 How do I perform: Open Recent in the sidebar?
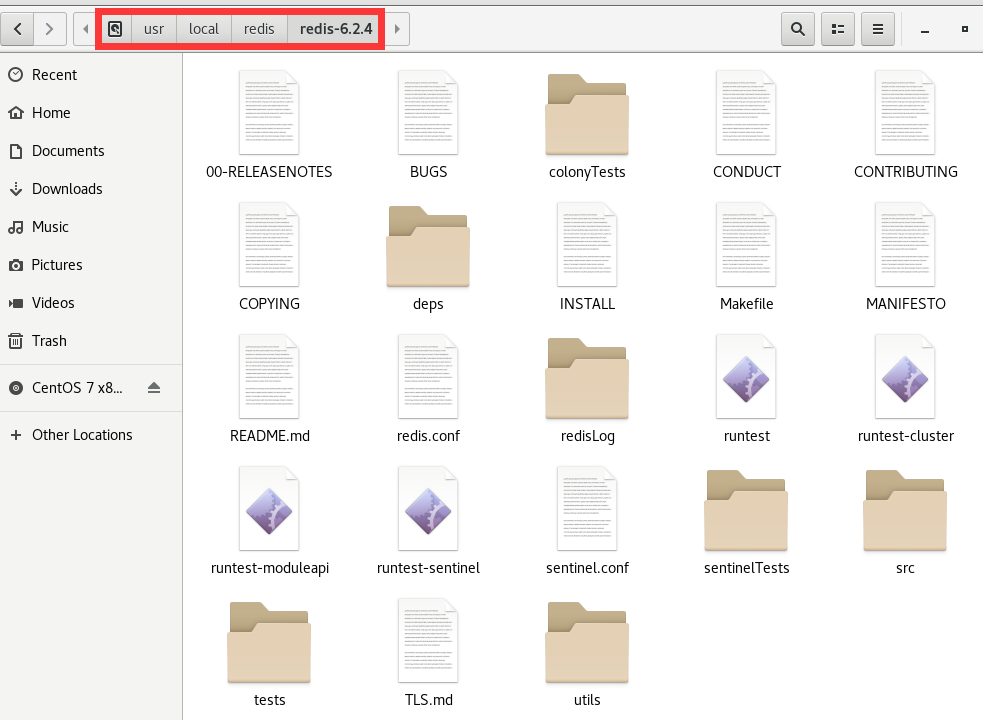tap(91, 75)
